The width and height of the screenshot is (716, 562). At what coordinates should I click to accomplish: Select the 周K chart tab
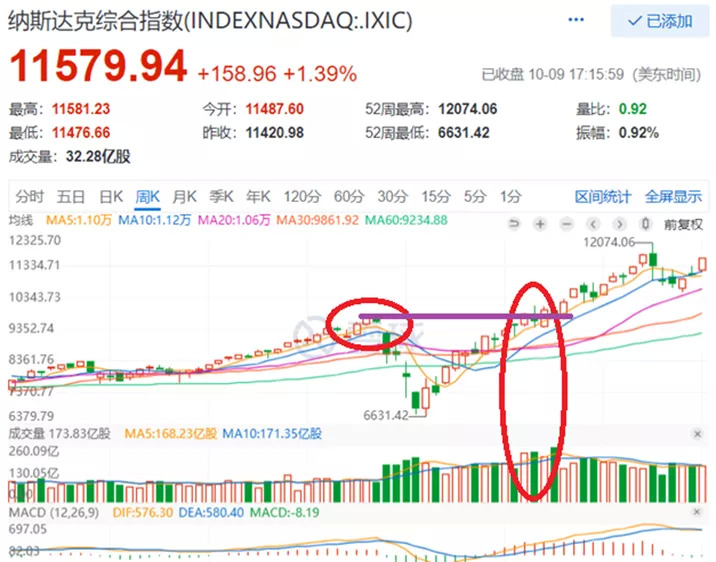[147, 197]
